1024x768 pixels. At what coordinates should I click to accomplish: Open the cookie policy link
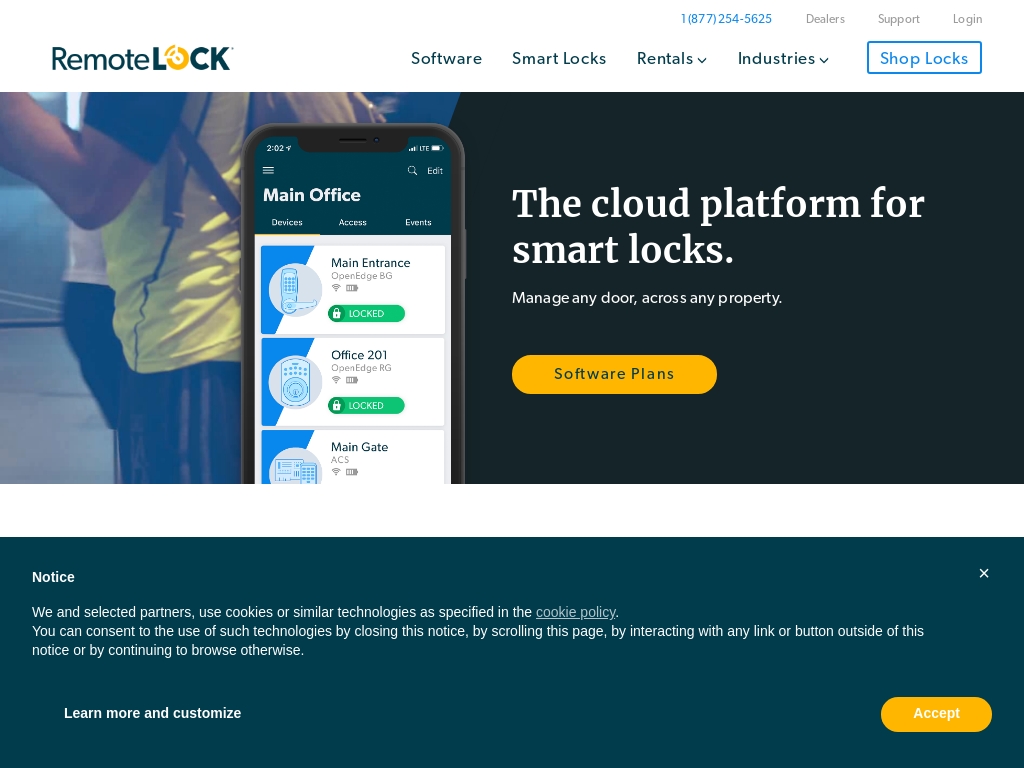[x=575, y=612]
